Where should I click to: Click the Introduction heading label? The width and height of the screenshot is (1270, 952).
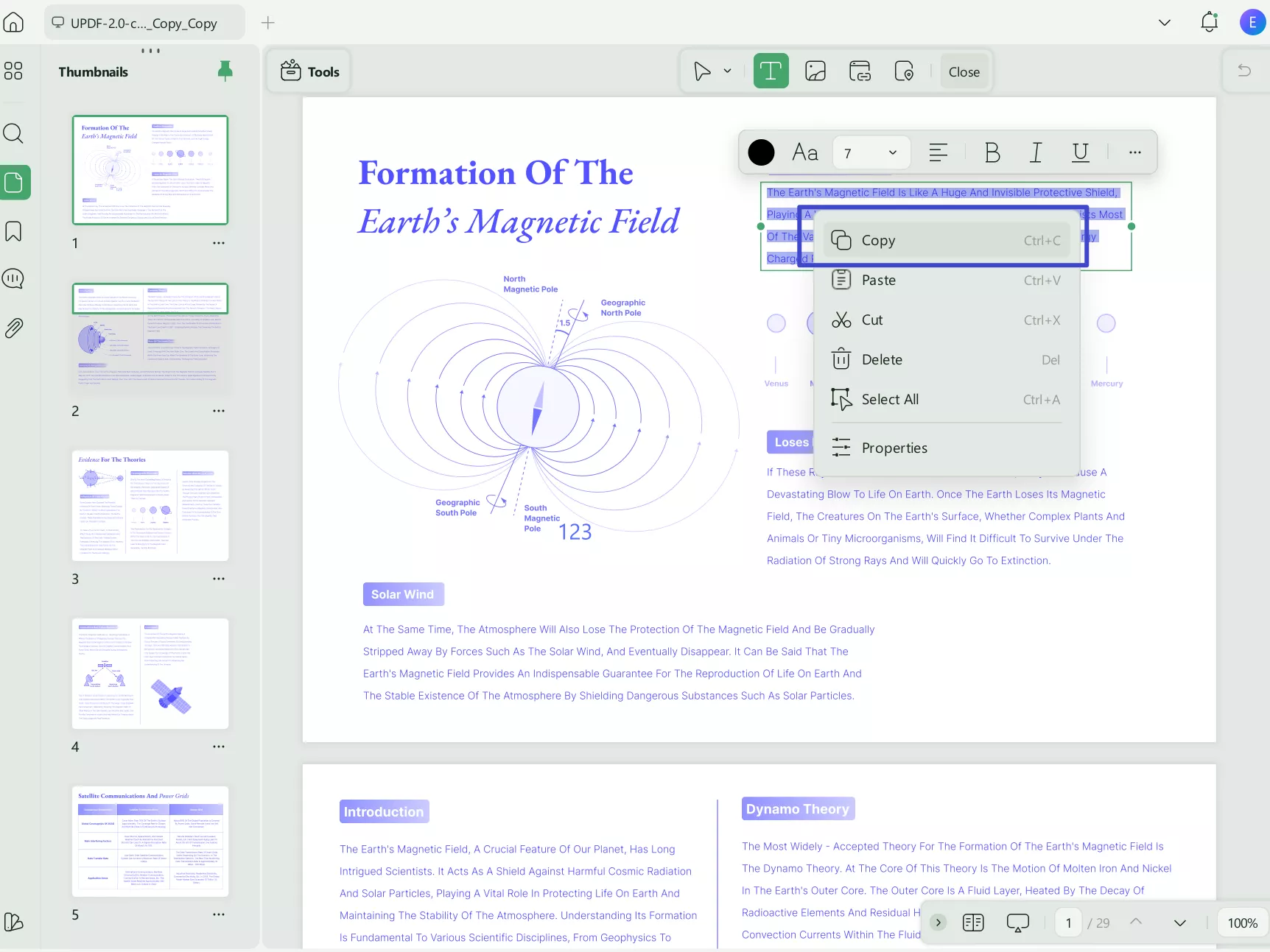(384, 811)
